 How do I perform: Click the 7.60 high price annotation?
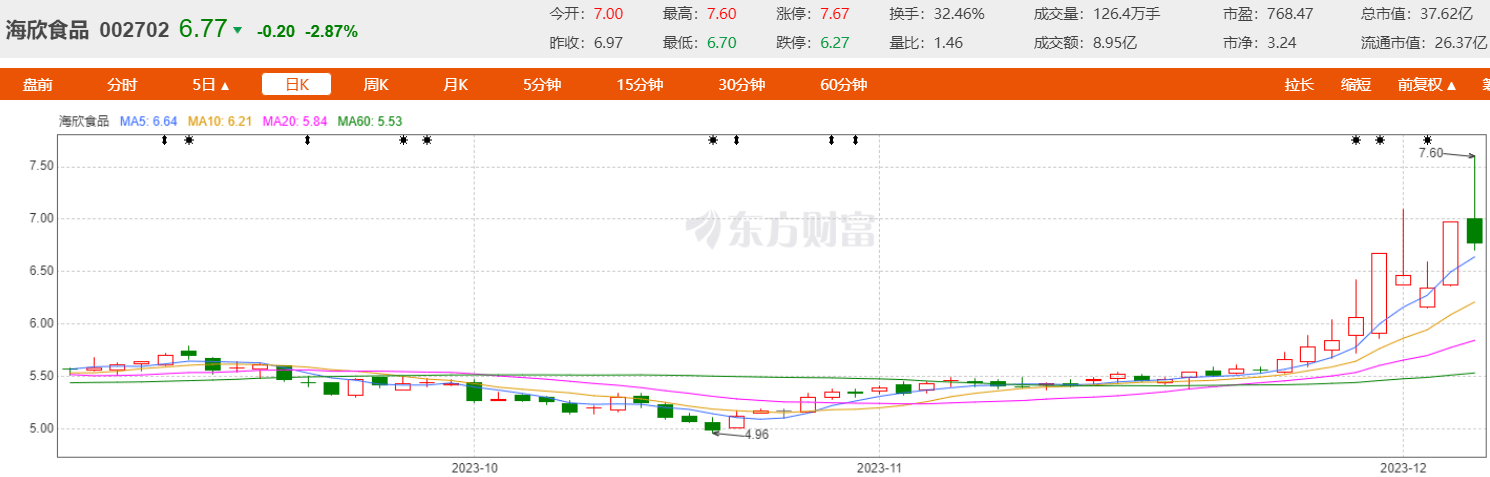click(x=1431, y=153)
